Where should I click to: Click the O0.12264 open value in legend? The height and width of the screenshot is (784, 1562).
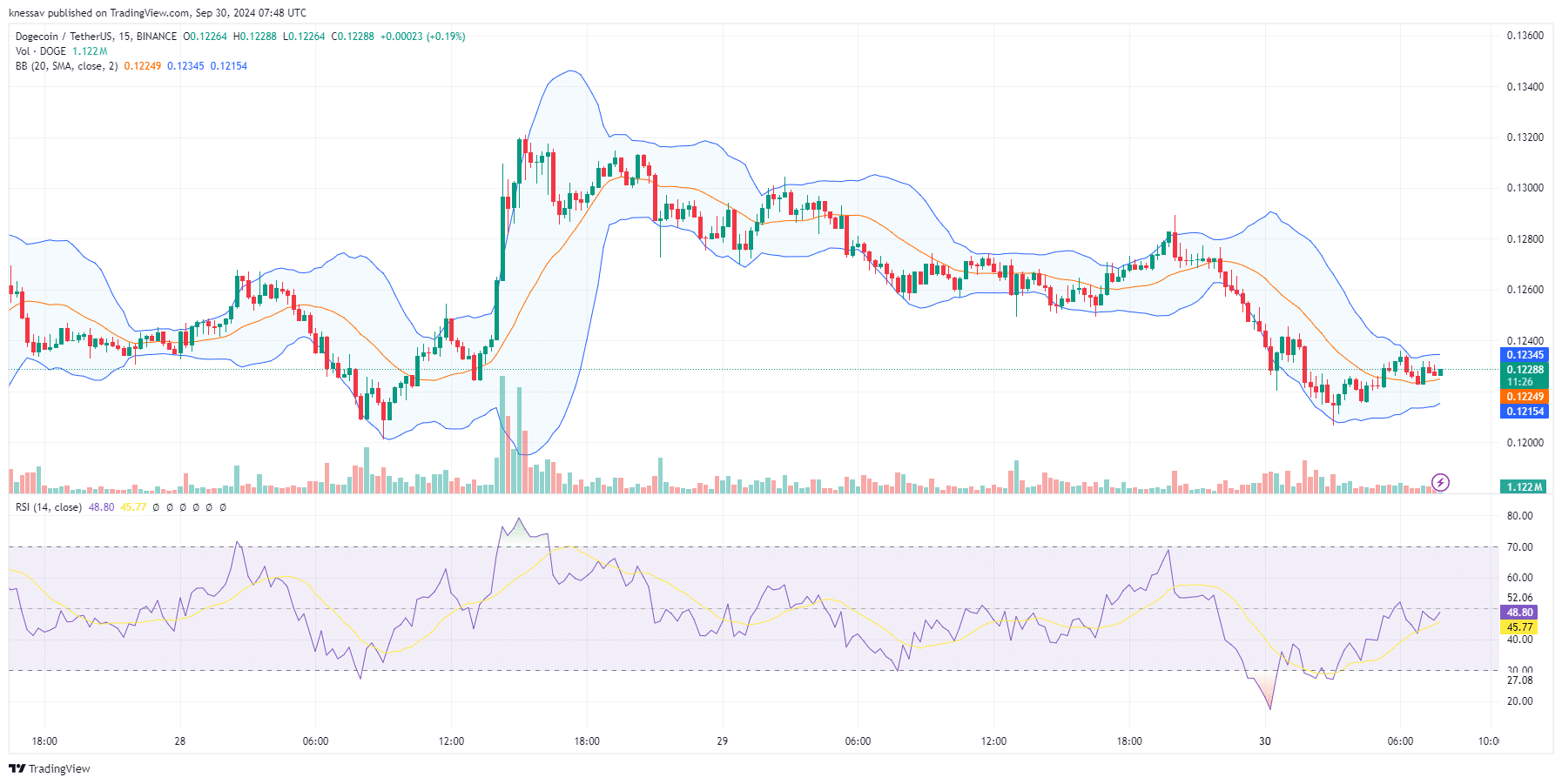point(205,37)
